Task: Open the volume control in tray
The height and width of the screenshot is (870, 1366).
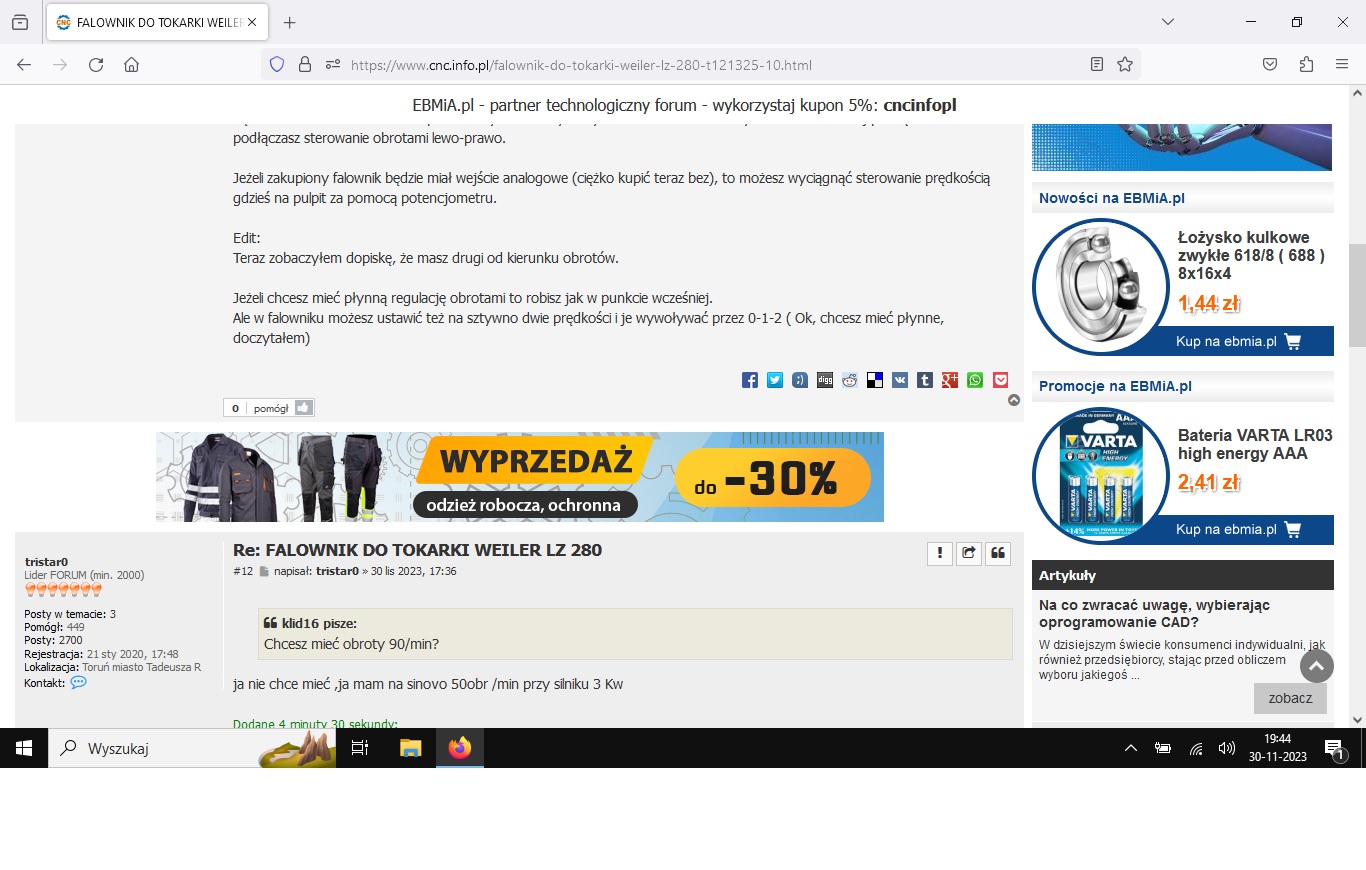Action: [1227, 748]
